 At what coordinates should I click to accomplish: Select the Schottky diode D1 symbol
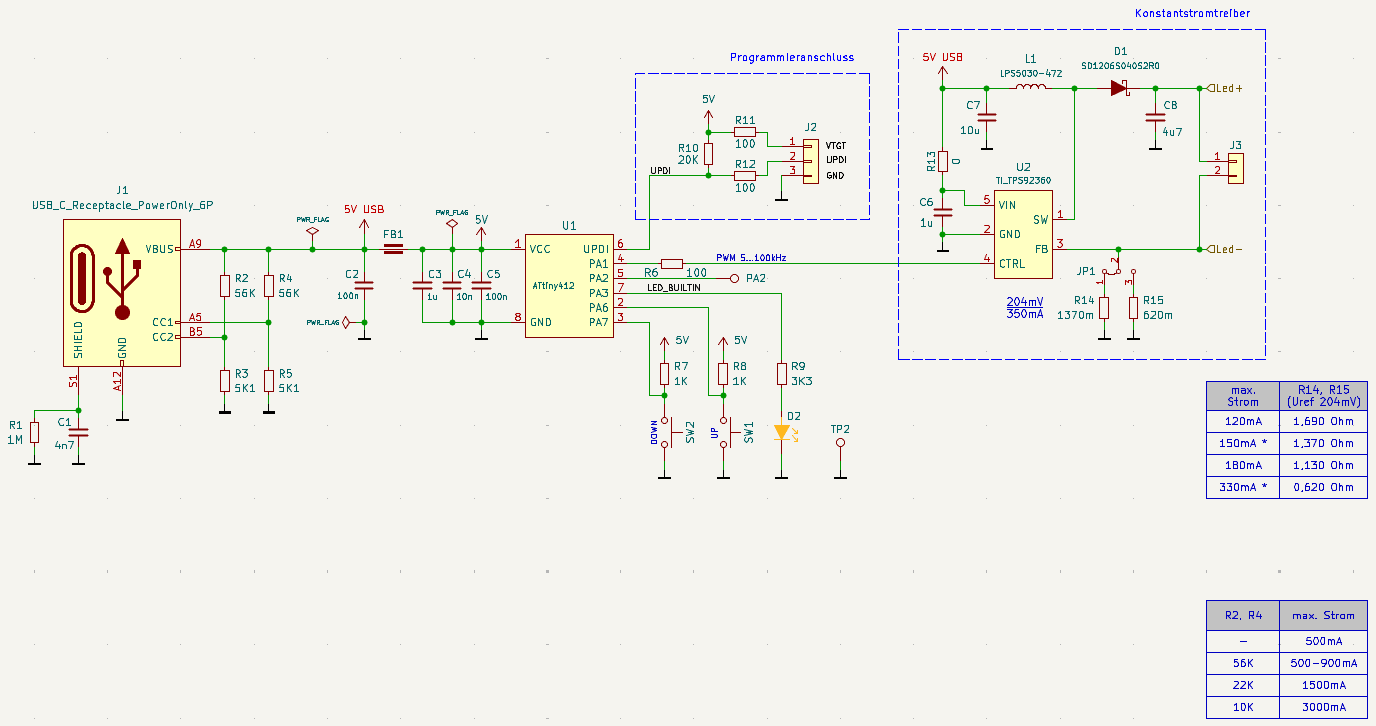pyautogui.click(x=1119, y=89)
